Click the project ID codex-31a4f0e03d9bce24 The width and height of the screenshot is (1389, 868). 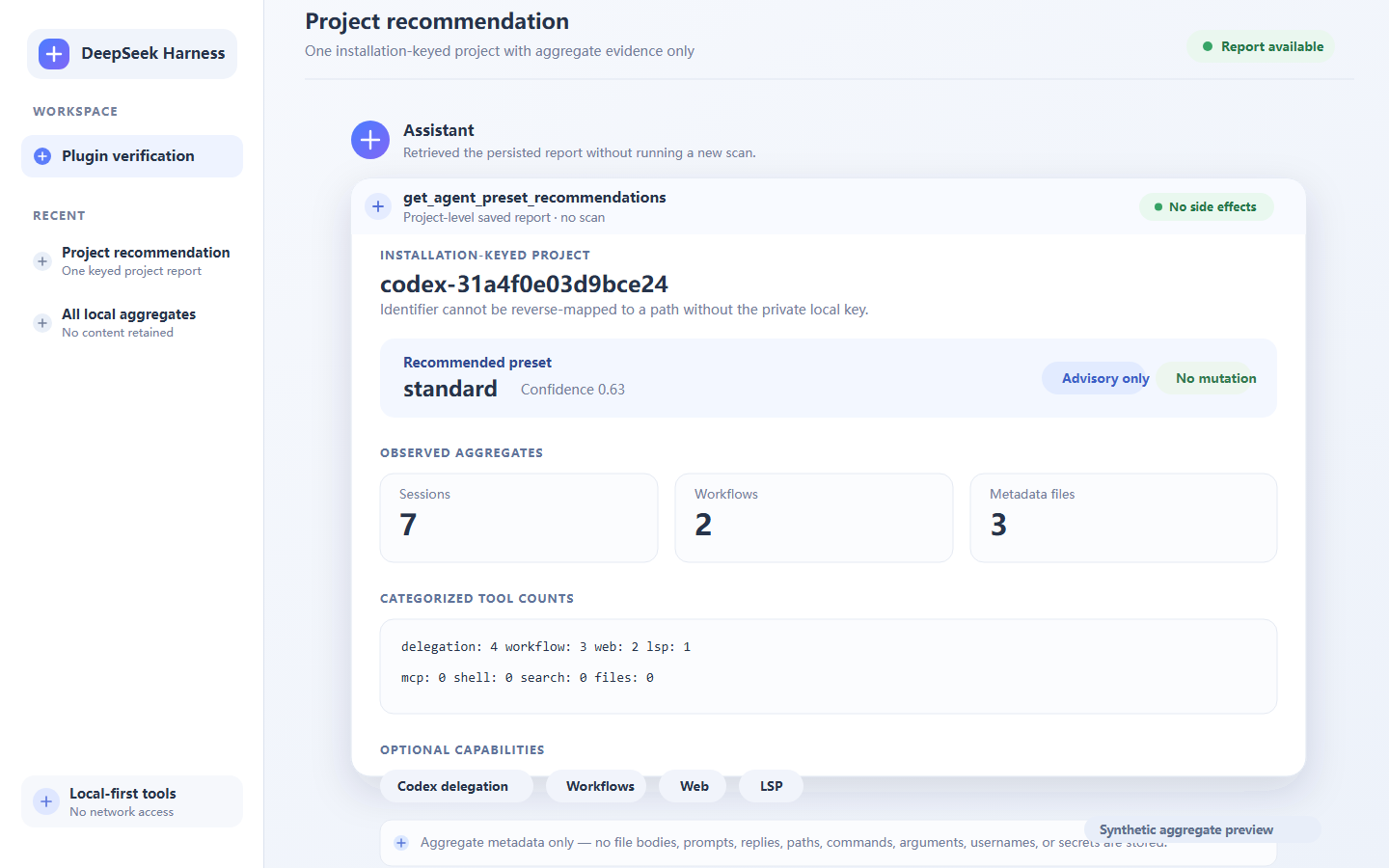pos(524,285)
